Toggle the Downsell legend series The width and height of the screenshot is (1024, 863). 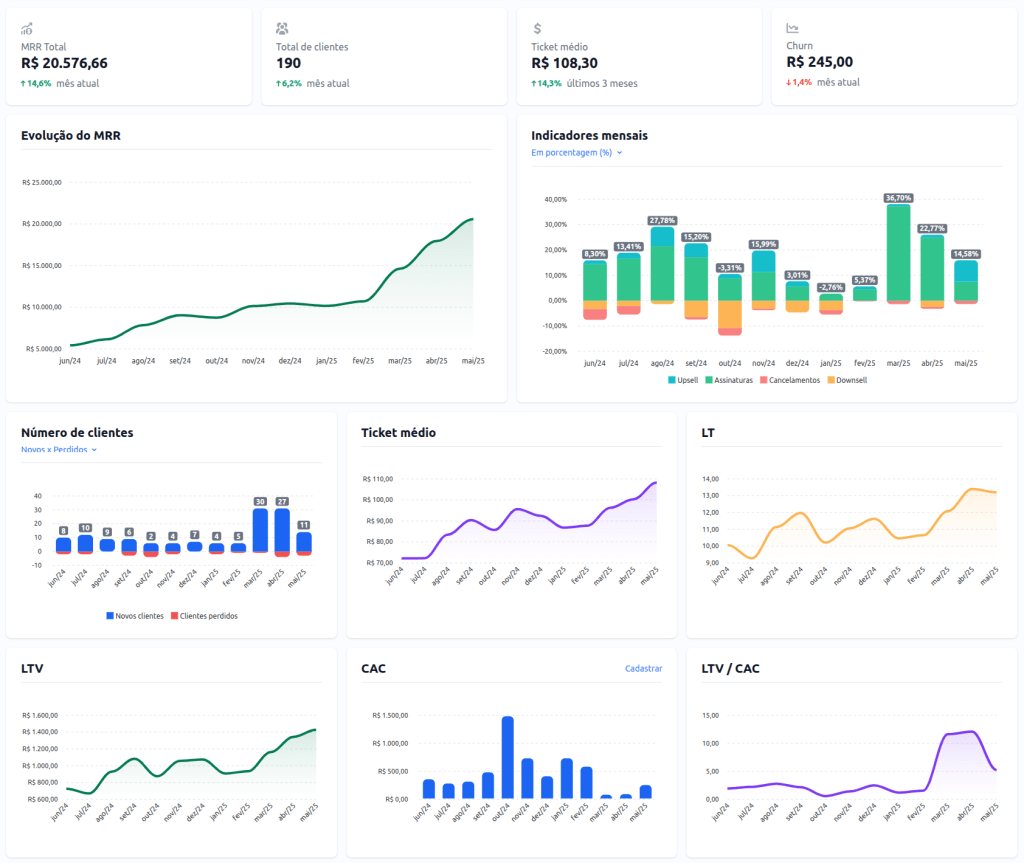[x=847, y=380]
